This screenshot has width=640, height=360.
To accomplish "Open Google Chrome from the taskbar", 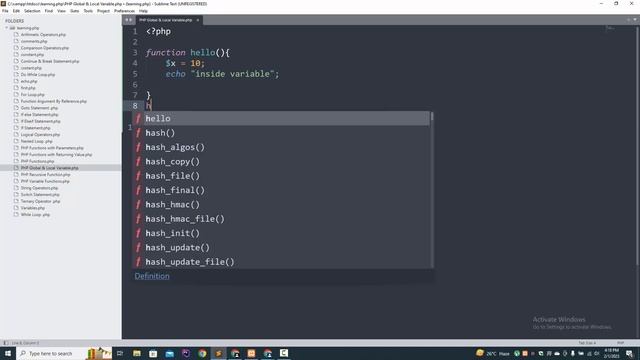I will tap(202, 353).
